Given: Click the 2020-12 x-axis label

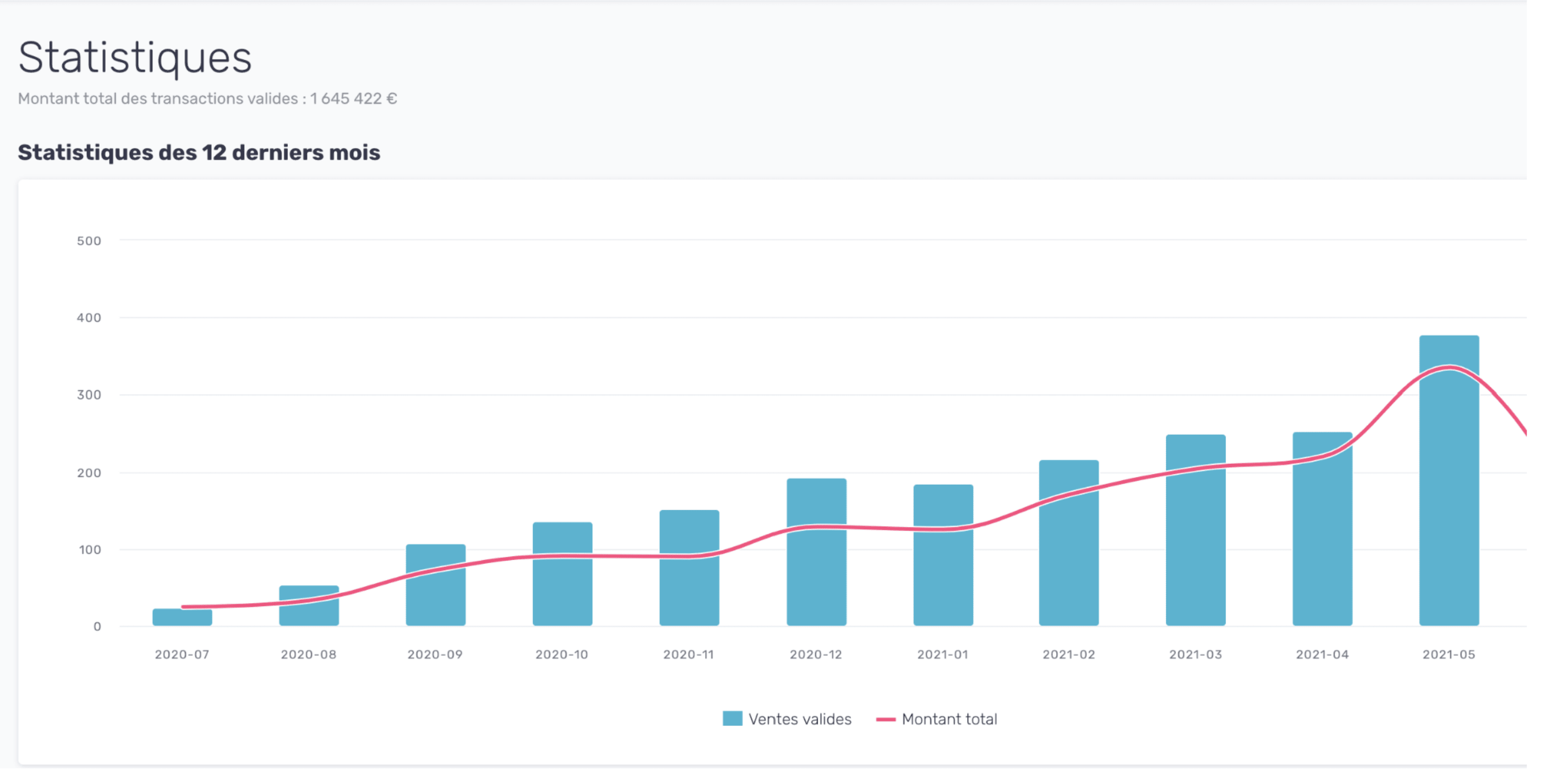Looking at the screenshot, I should pos(816,654).
